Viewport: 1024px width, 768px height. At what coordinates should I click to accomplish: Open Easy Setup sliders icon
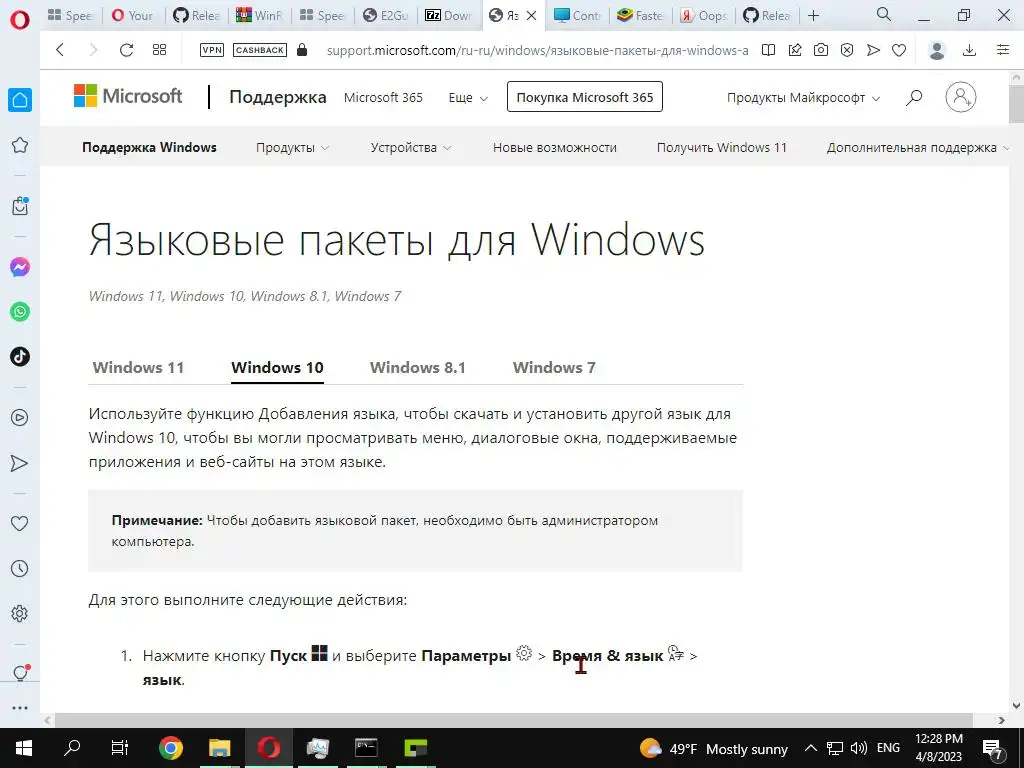click(1003, 50)
